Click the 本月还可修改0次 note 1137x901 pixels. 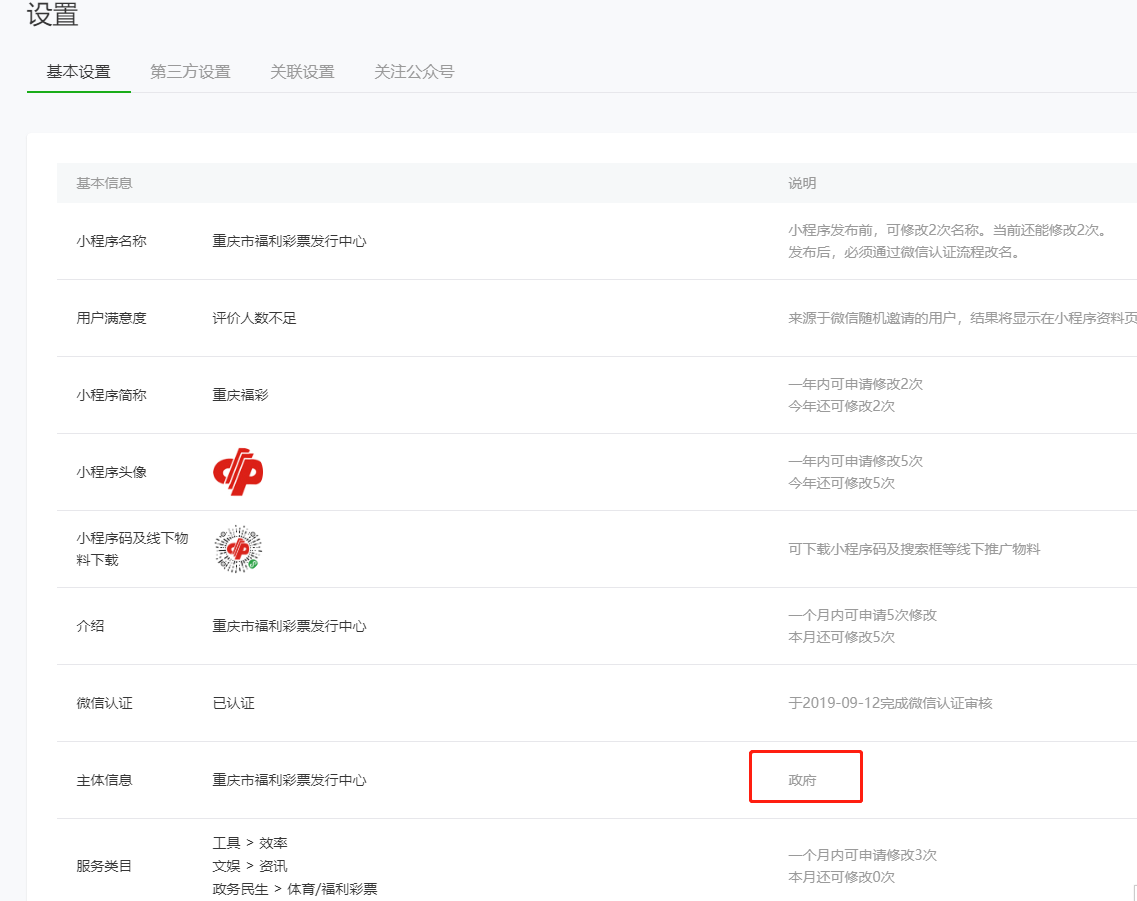842,877
